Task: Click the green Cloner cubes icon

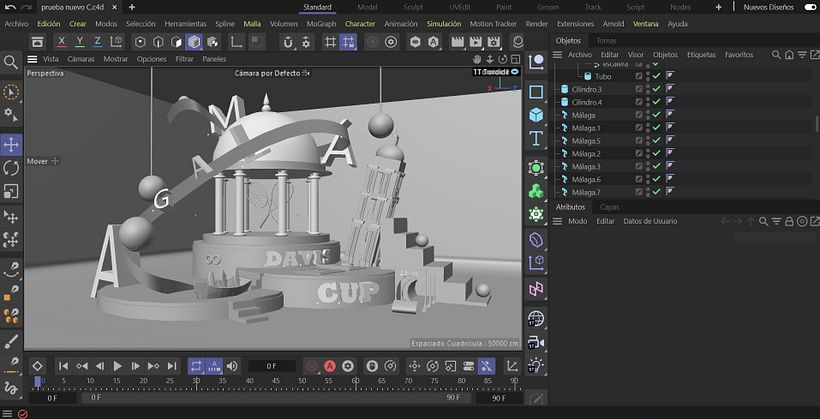Action: (536, 191)
